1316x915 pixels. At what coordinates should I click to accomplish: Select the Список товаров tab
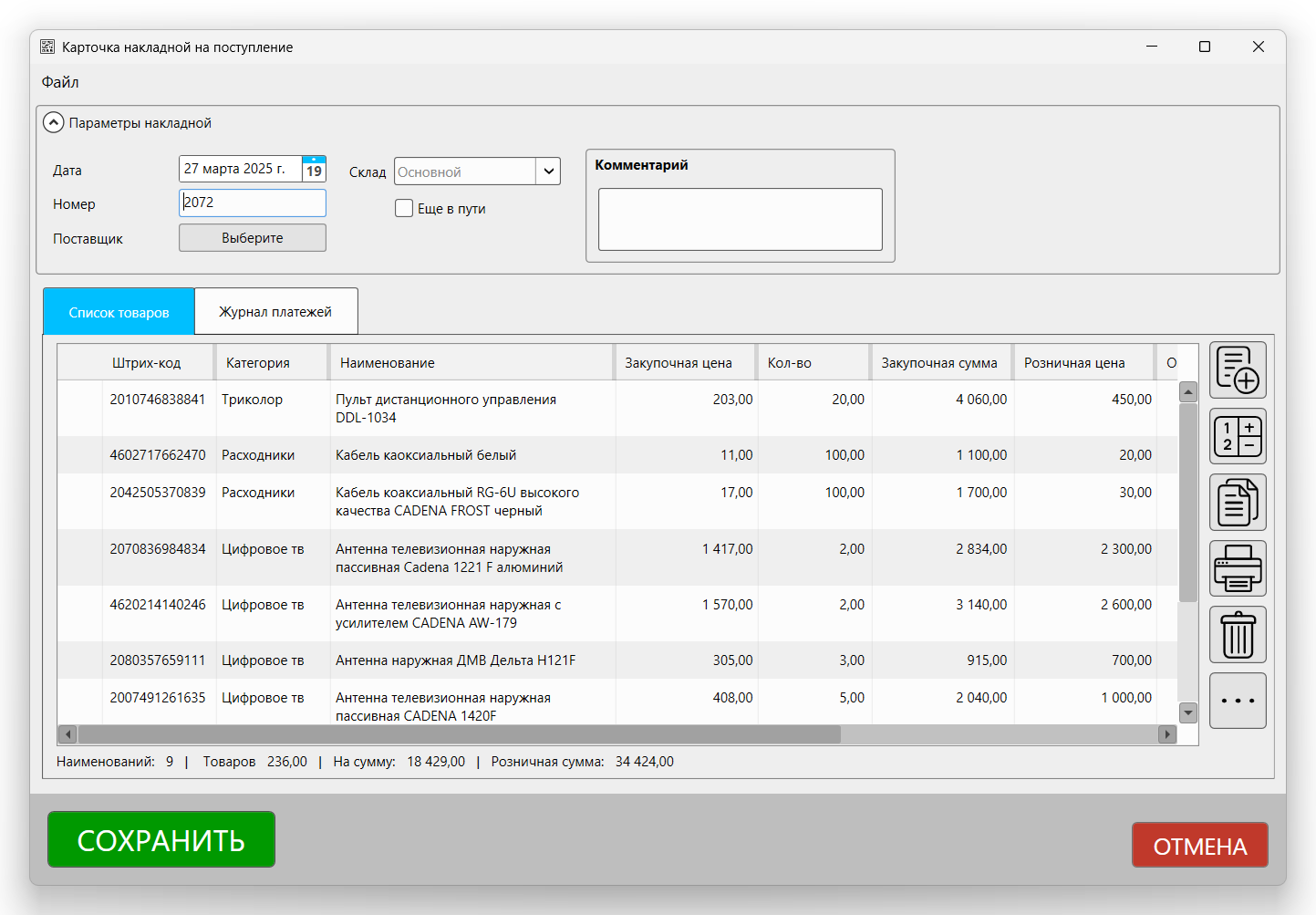[119, 312]
